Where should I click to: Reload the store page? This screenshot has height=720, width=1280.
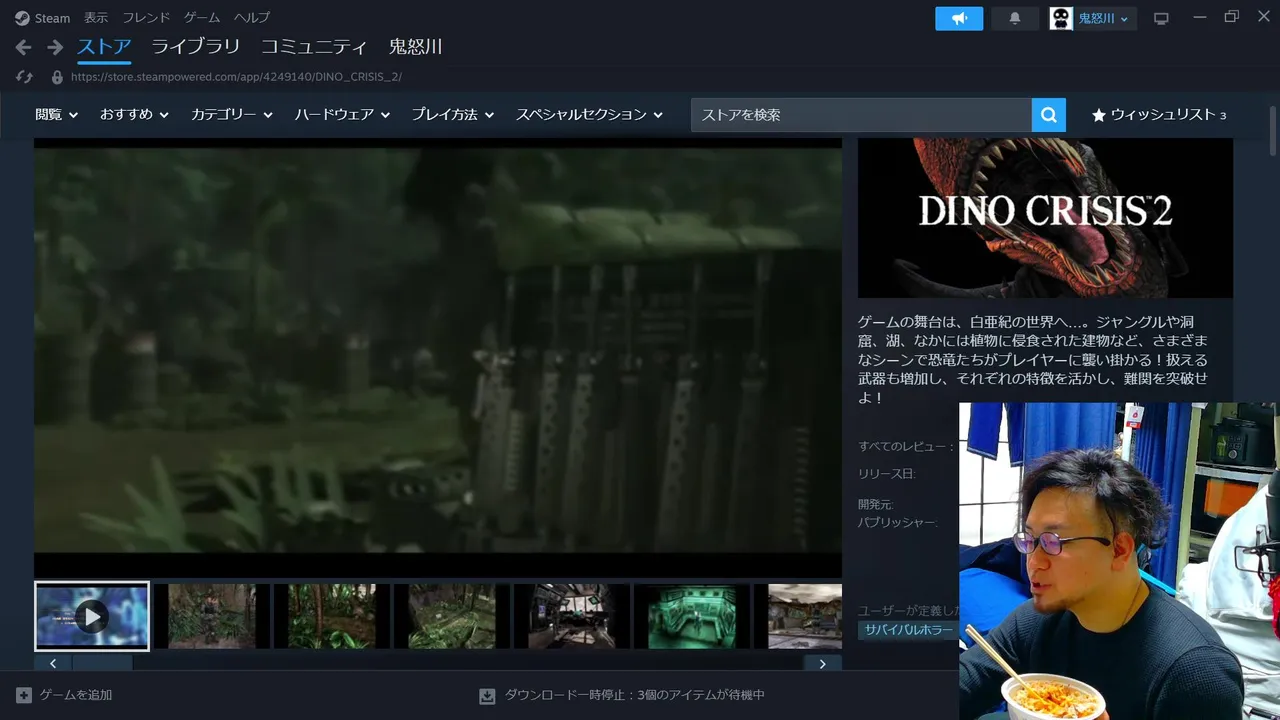pos(25,76)
